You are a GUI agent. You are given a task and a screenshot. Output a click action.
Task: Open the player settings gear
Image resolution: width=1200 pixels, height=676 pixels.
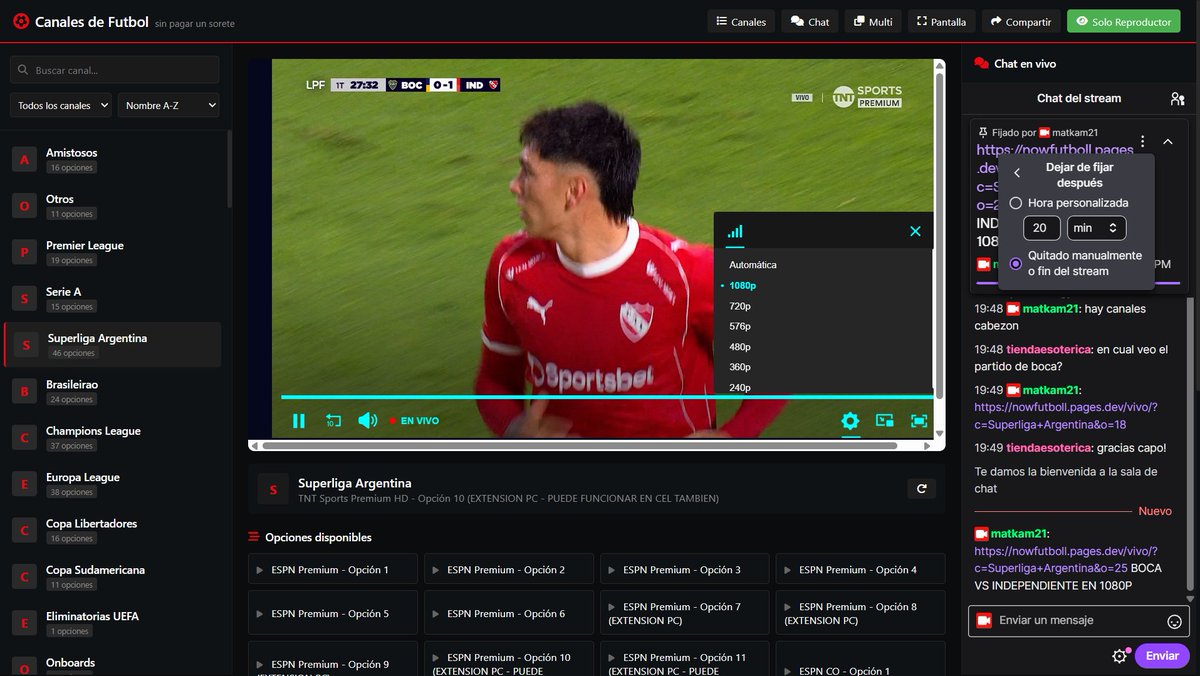[x=850, y=421]
